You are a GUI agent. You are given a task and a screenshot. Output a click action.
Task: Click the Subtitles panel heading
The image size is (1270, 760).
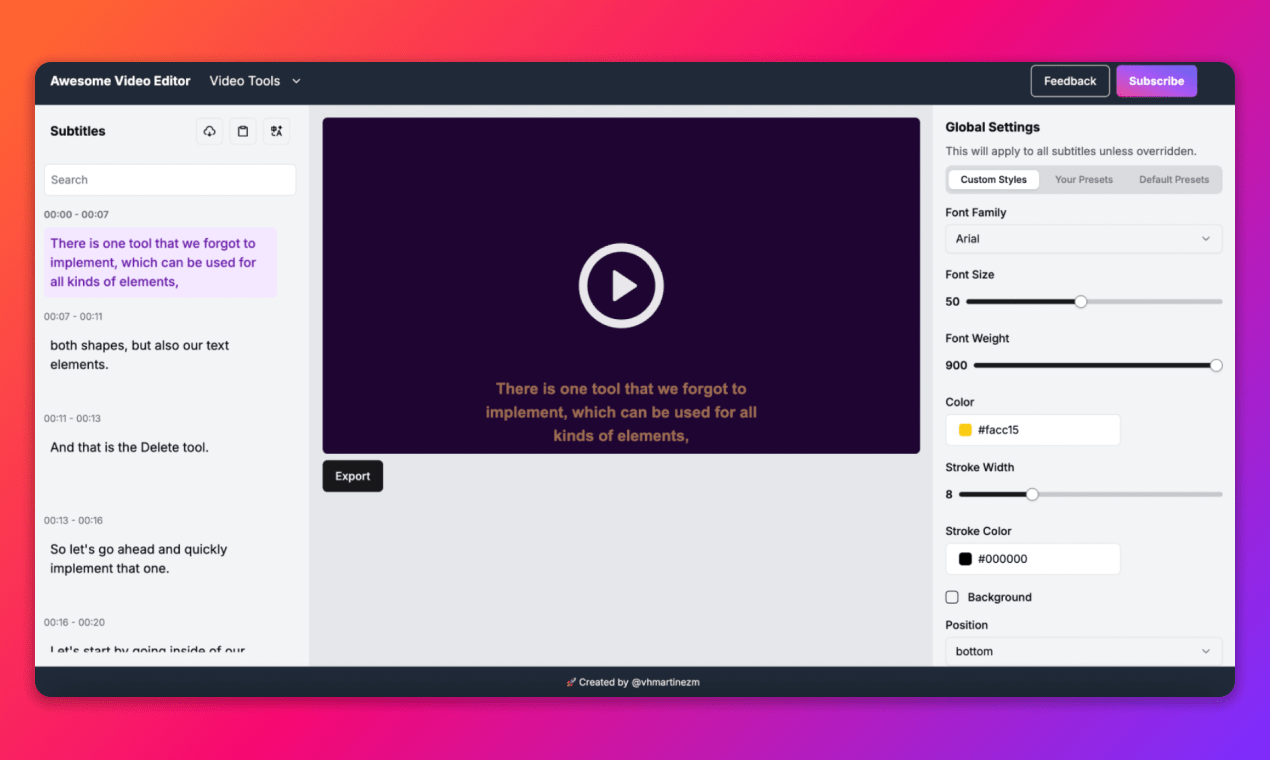pyautogui.click(x=78, y=131)
